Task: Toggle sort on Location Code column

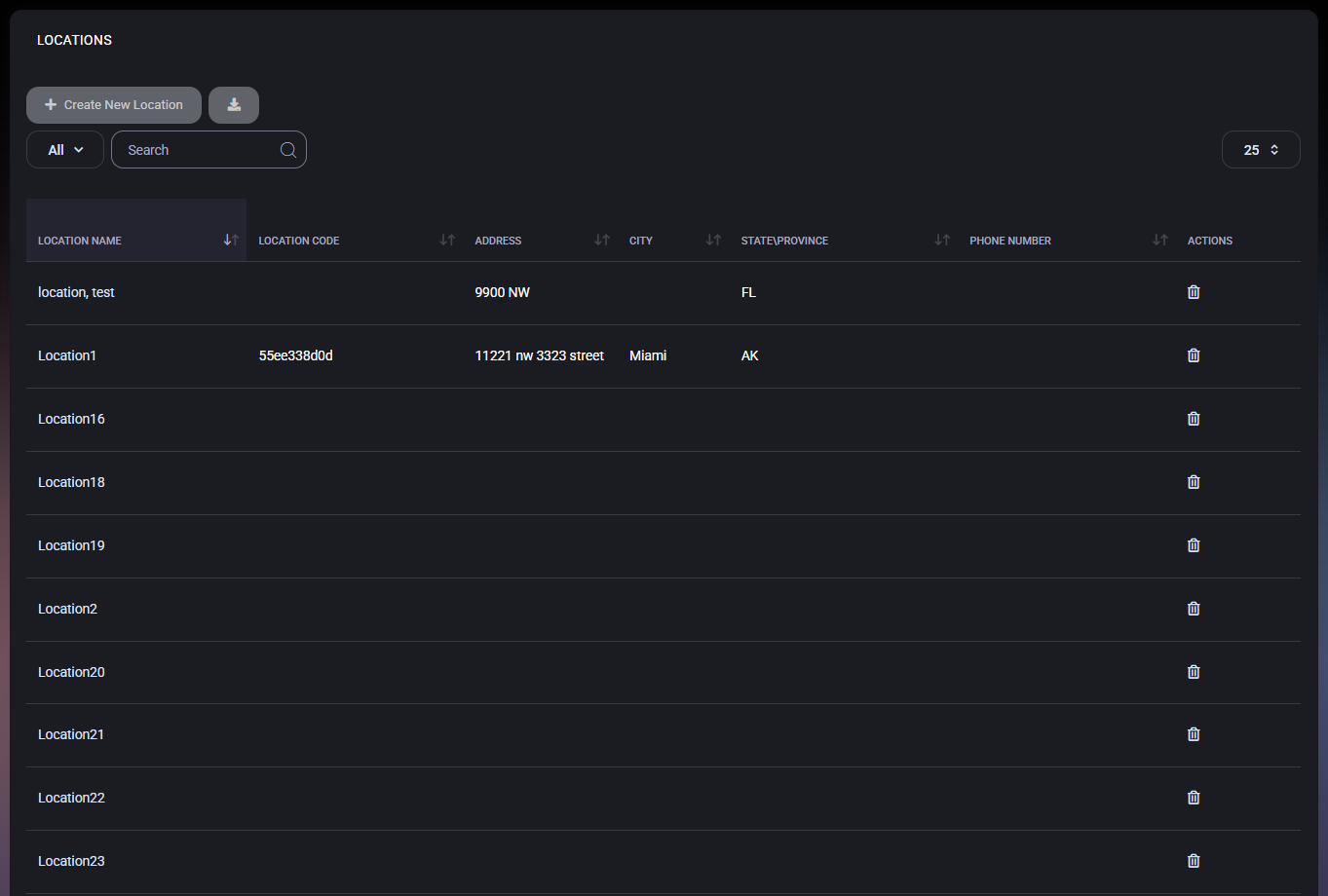Action: click(x=447, y=241)
